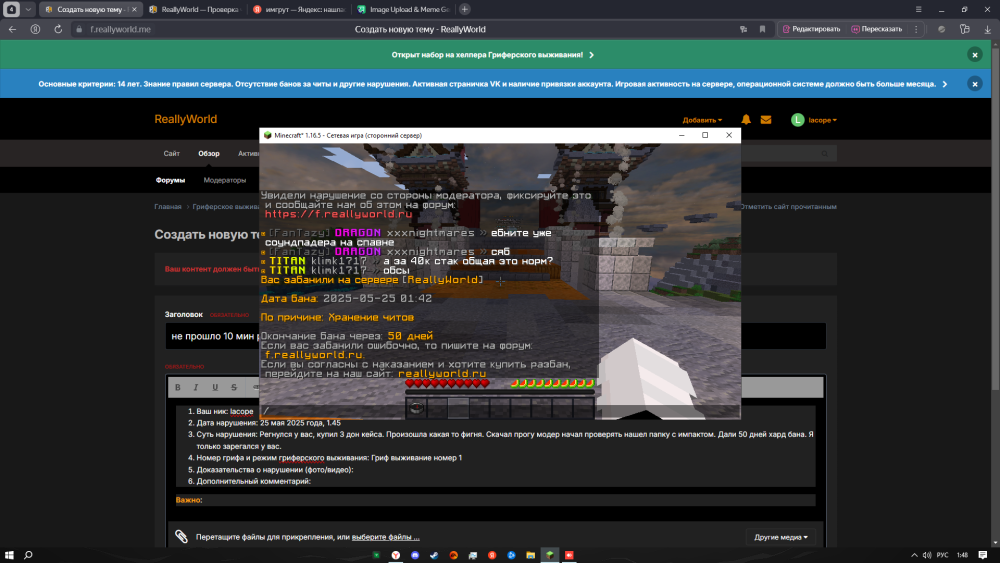Apply bold formatting in the editor toolbar
This screenshot has width=1000, height=563.
pyautogui.click(x=178, y=387)
